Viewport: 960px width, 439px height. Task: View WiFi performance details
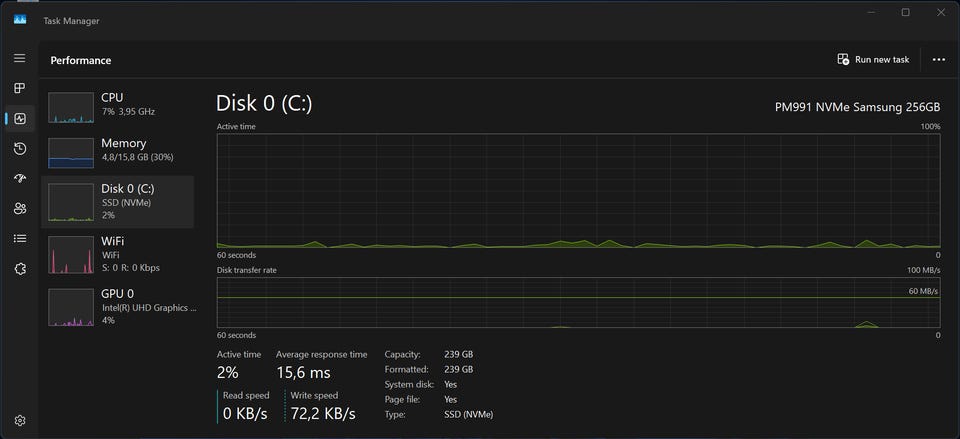[x=117, y=254]
